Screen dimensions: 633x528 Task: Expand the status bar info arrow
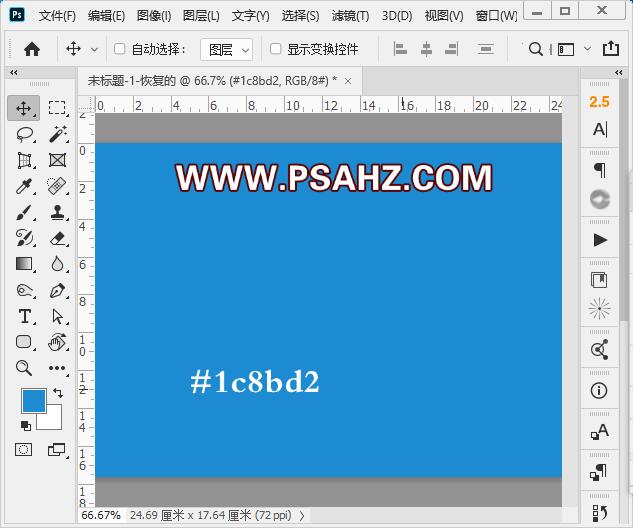(302, 515)
